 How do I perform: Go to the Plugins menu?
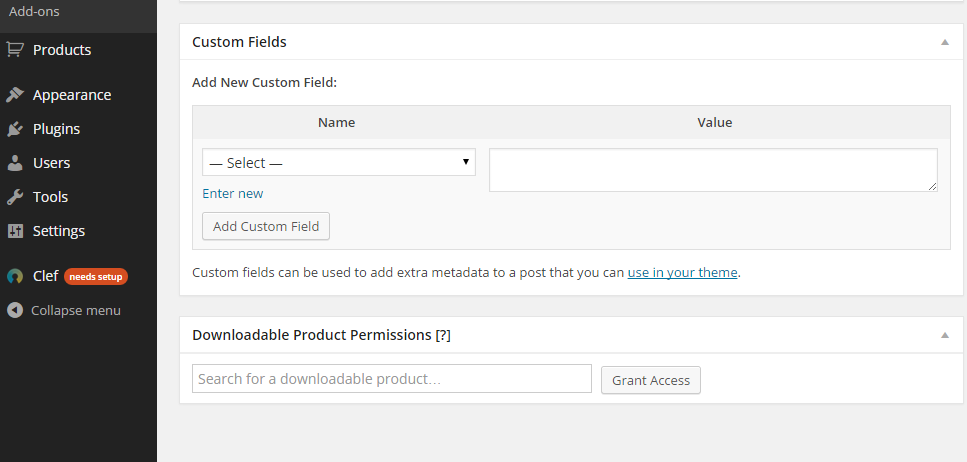click(56, 129)
